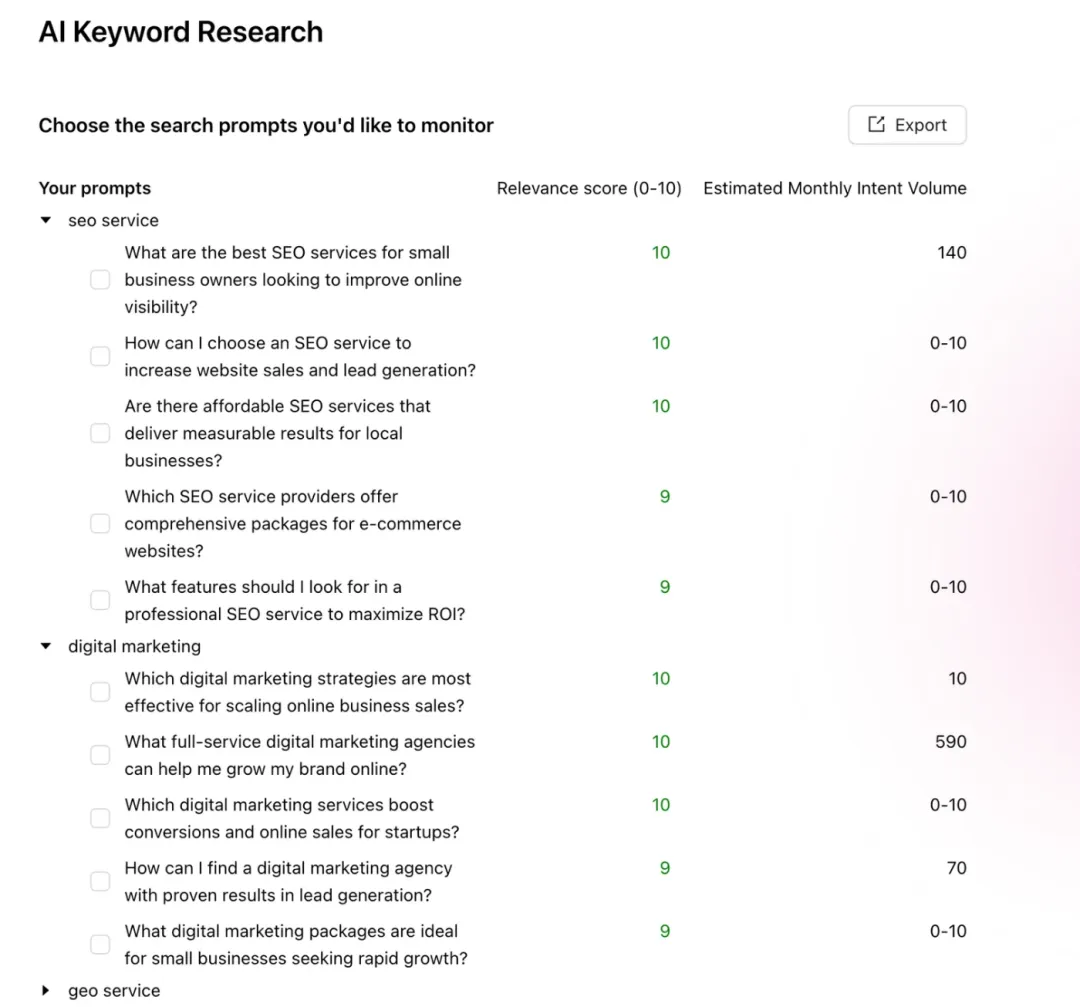Select the proven lead generation agency checkbox
Viewport: 1080px width, 1007px height.
pyautogui.click(x=100, y=881)
